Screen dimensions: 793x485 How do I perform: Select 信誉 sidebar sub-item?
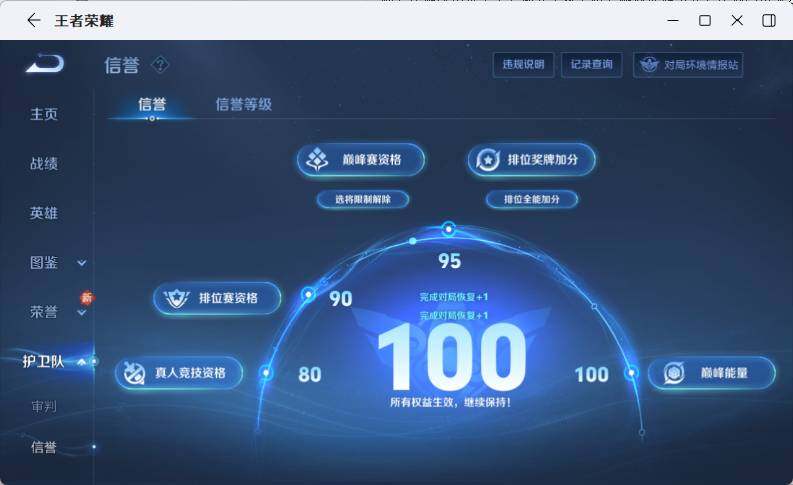44,447
